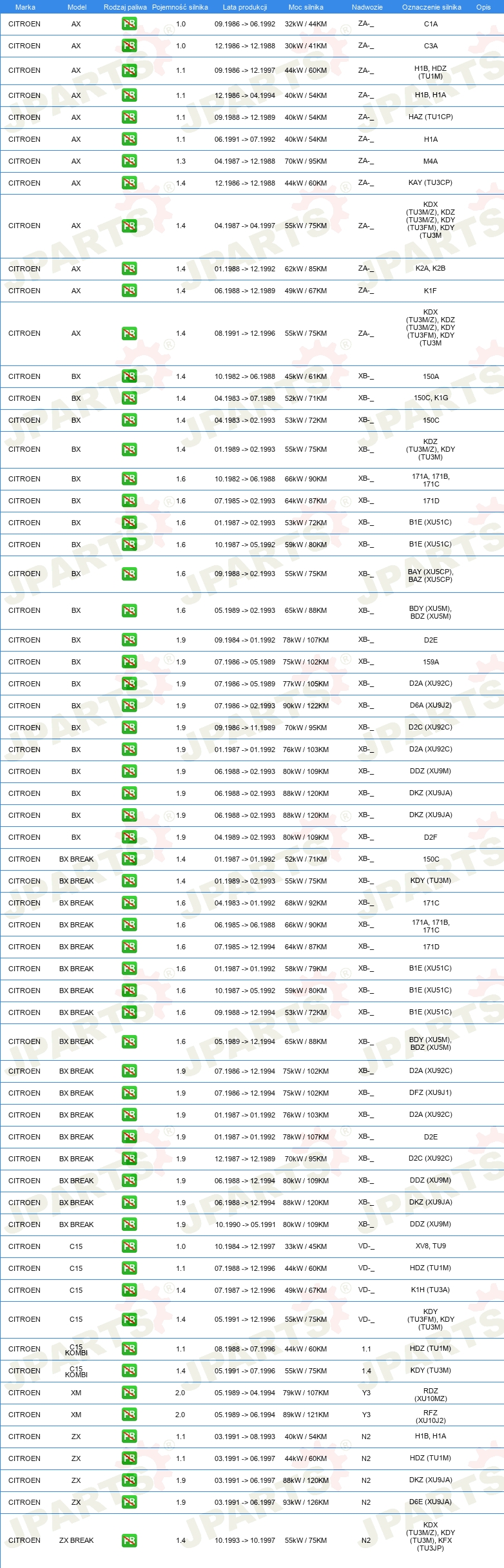Click the fuel icon in the BX BREAK 68kW / 92KM row
The height and width of the screenshot is (1568, 504).
tap(130, 903)
